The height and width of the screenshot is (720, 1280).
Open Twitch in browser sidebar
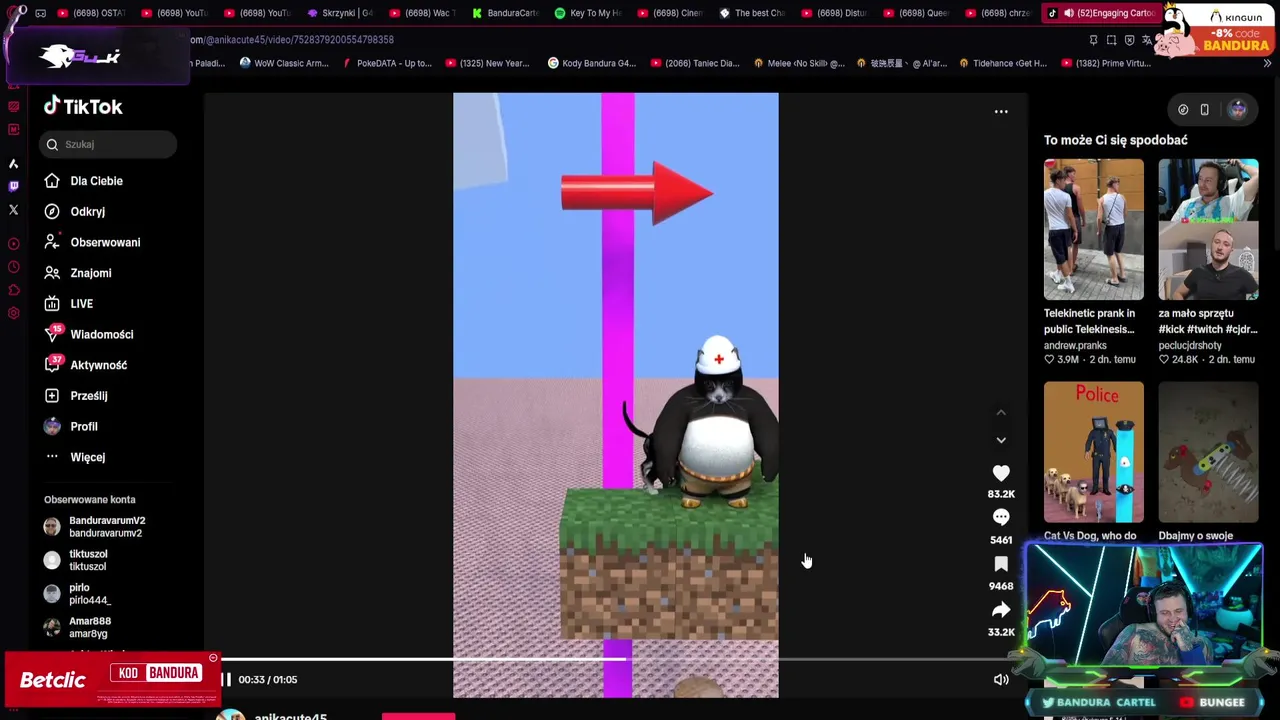[13, 186]
